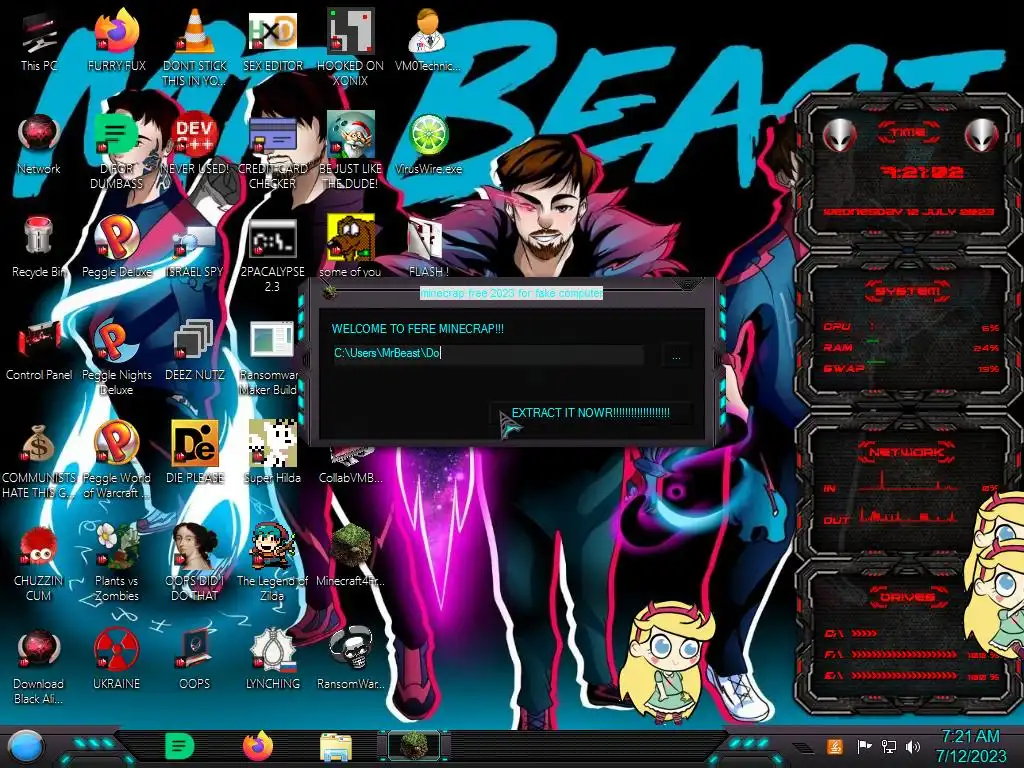
Task: Click the TIME widget clock display
Action: pyautogui.click(x=921, y=172)
